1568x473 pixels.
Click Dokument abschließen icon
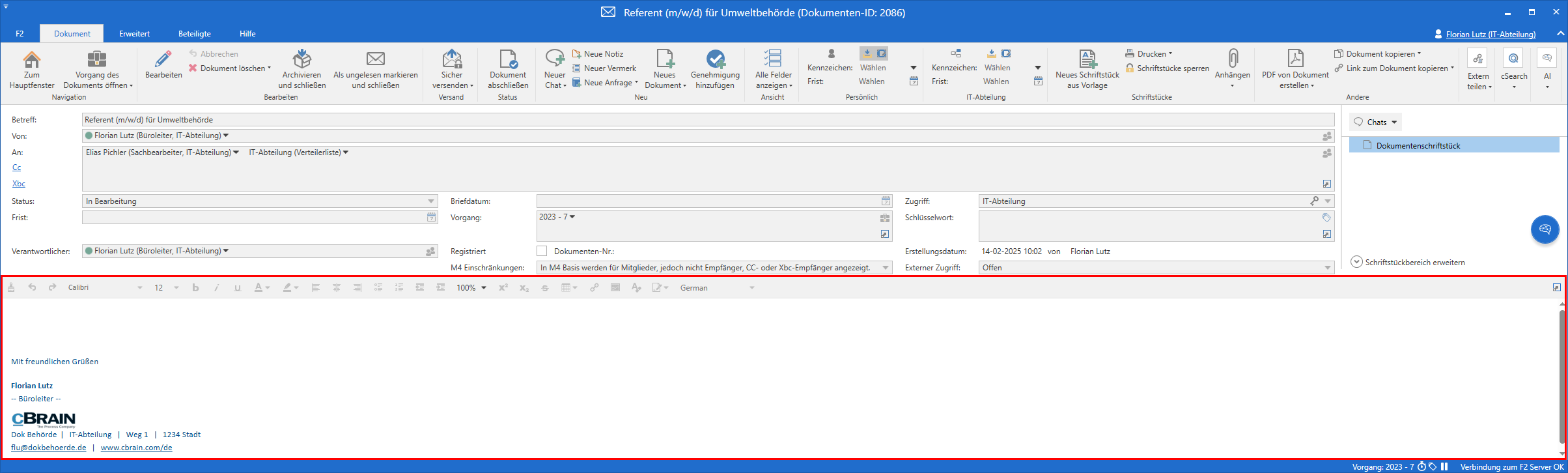click(508, 60)
